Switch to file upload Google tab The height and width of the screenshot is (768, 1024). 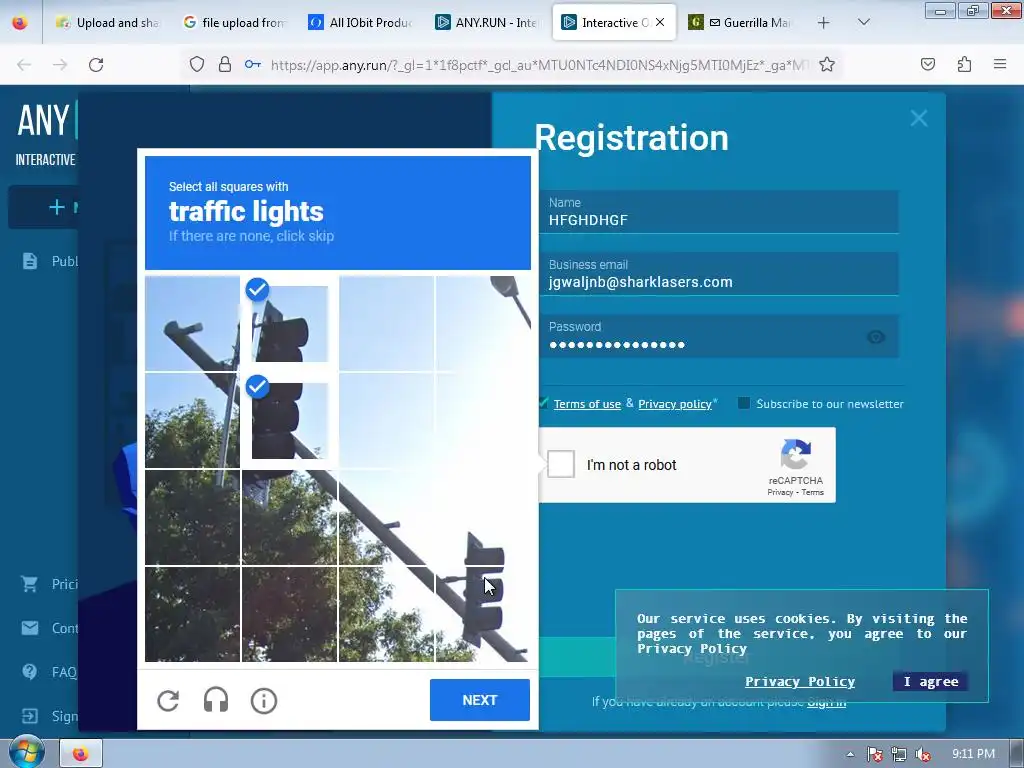point(234,22)
